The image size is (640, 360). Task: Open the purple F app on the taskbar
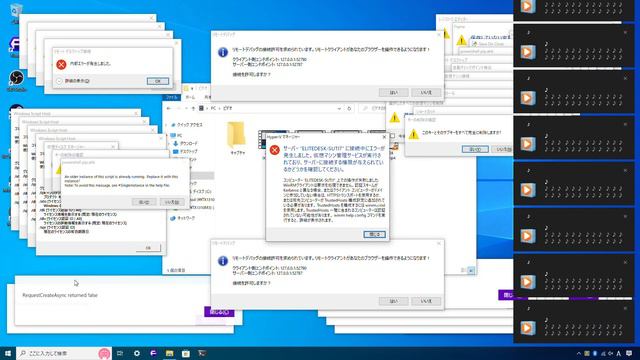point(153,353)
